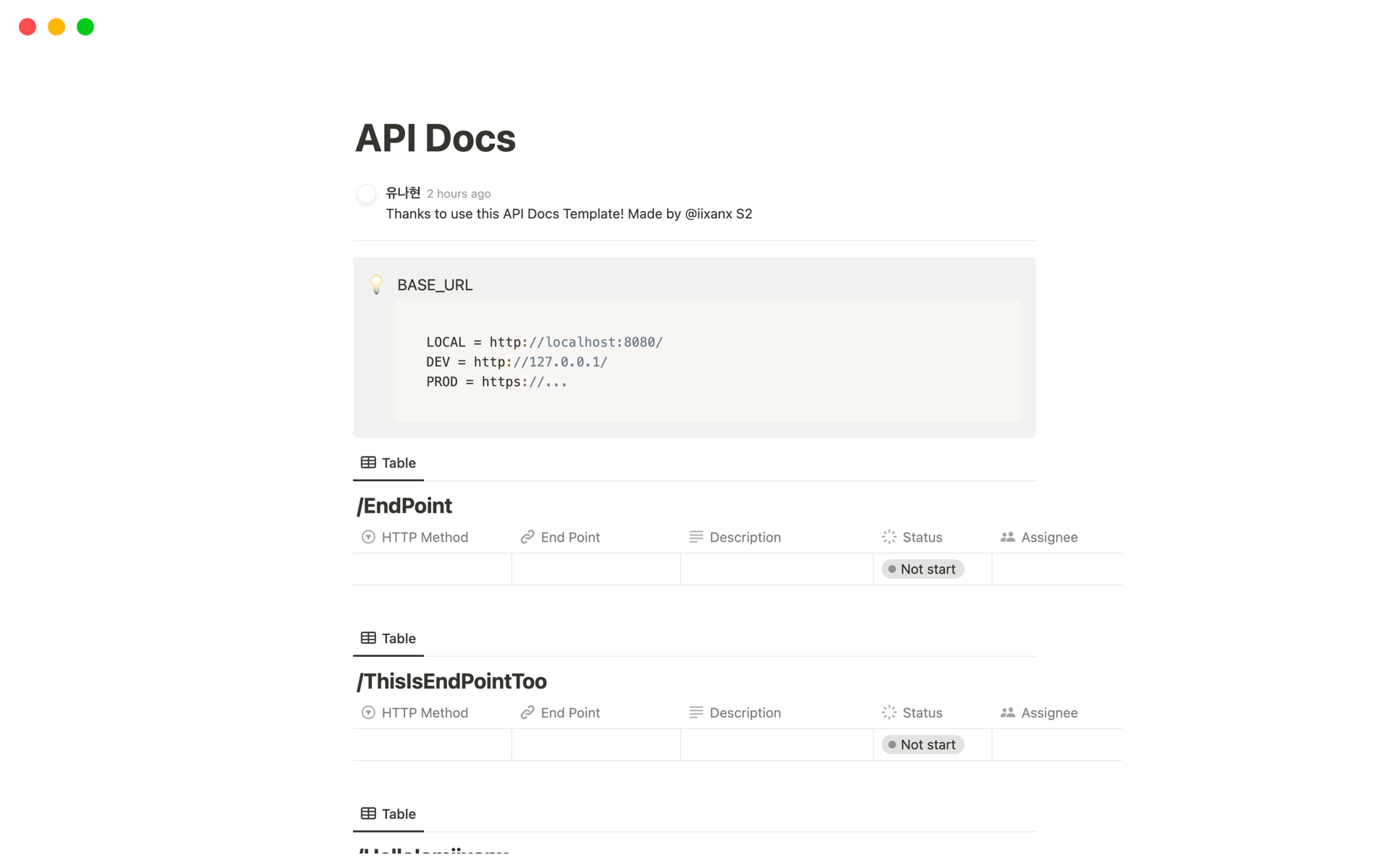Click the Not start status color swatch
Viewport: 1389px width, 868px height.
coord(893,568)
